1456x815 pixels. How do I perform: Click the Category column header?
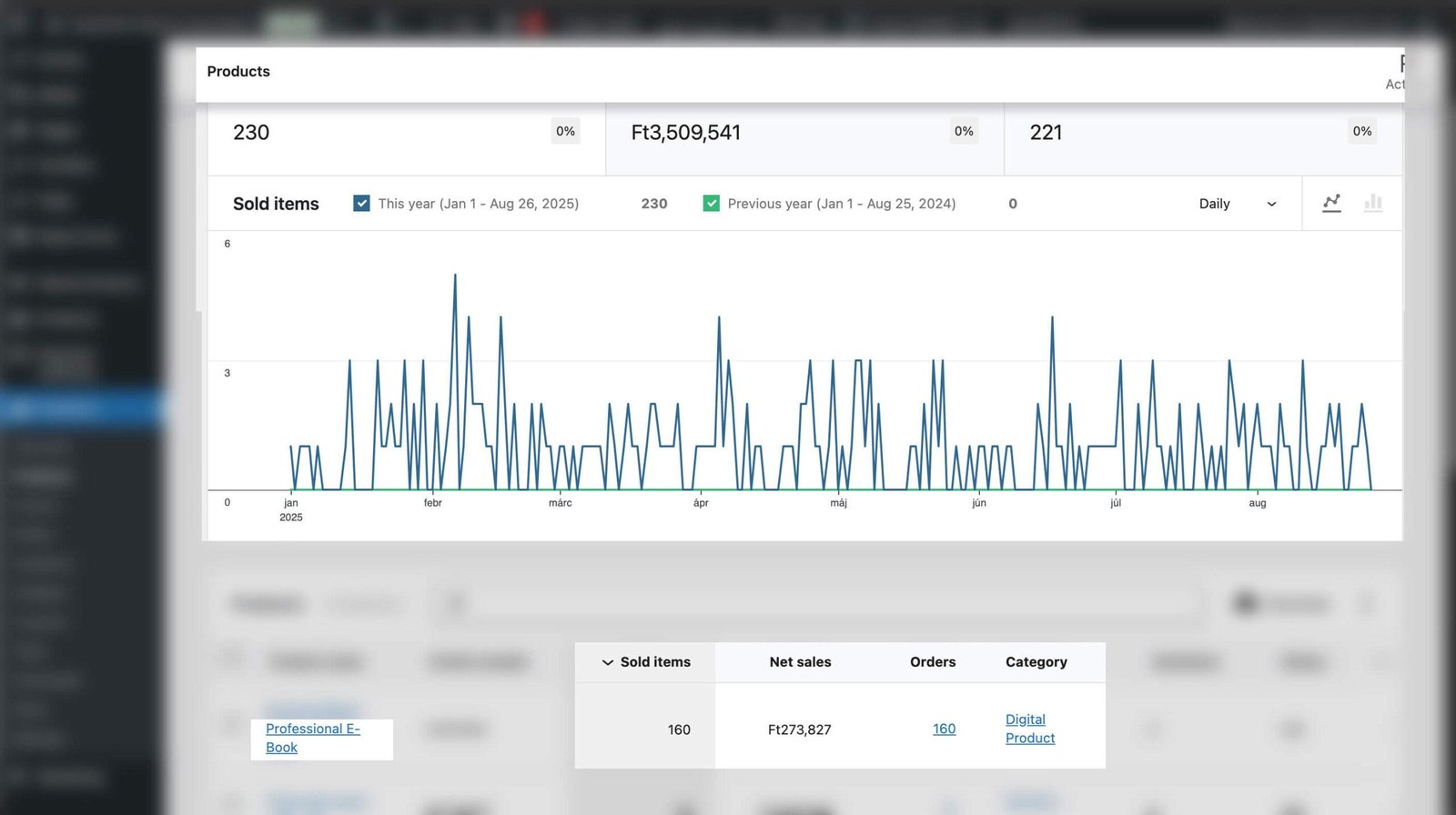(x=1036, y=662)
